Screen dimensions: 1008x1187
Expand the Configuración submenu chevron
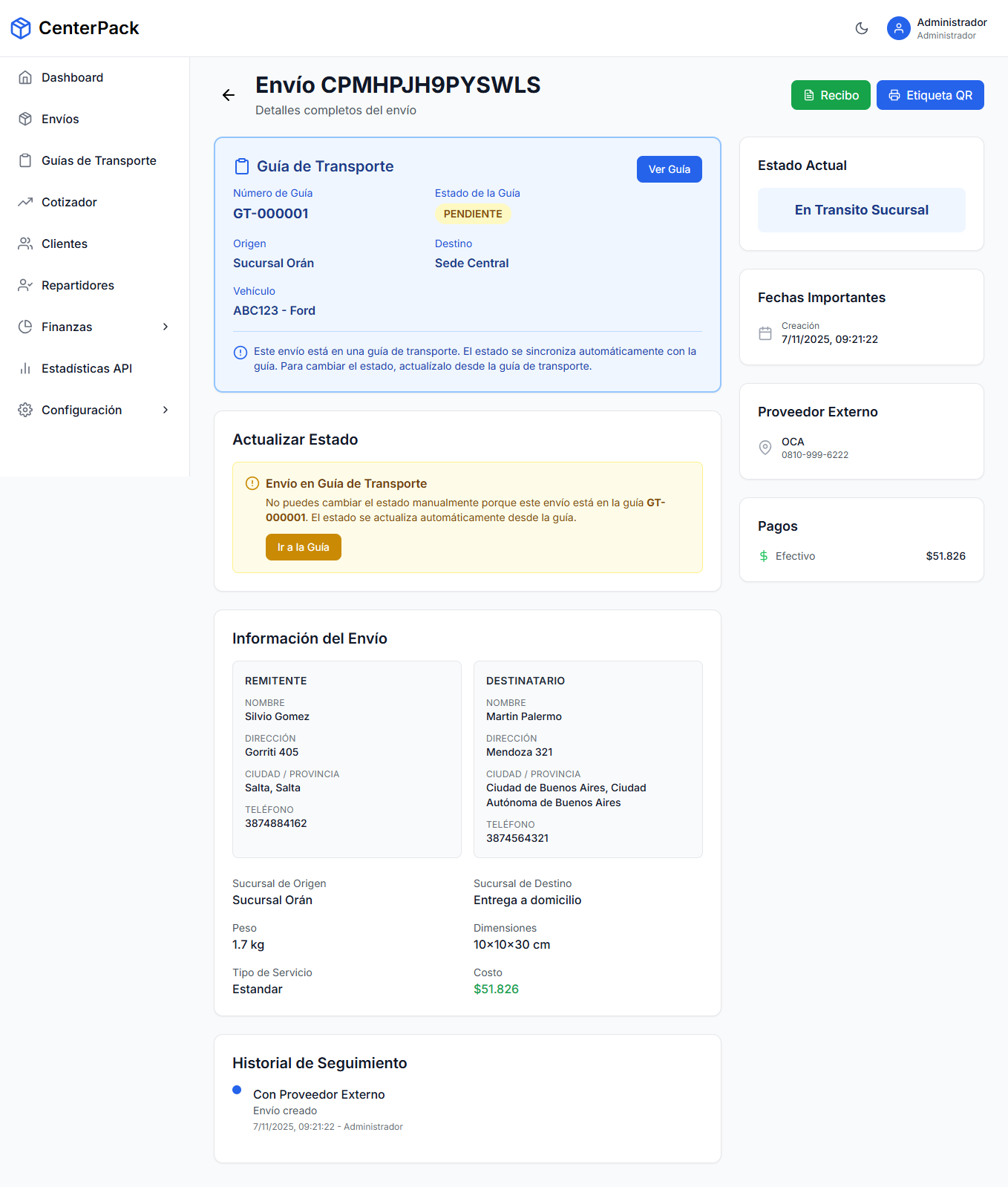tap(166, 411)
